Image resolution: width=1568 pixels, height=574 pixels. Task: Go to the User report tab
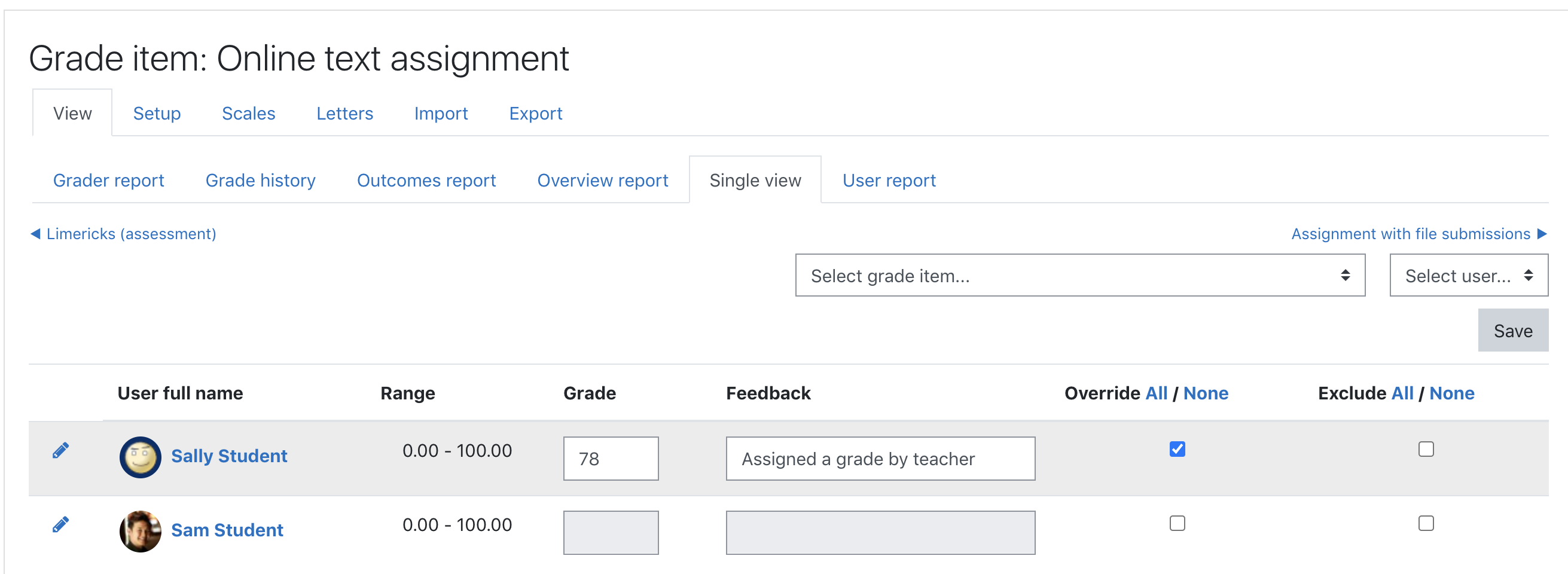click(x=889, y=180)
